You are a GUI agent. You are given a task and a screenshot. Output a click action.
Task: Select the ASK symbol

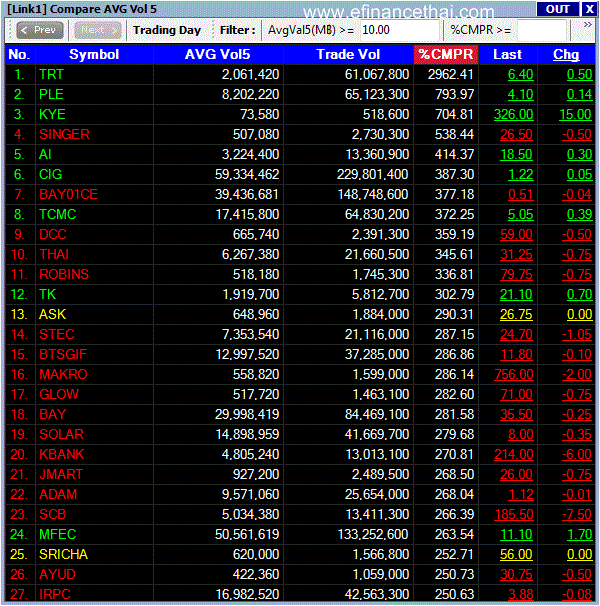coord(53,315)
